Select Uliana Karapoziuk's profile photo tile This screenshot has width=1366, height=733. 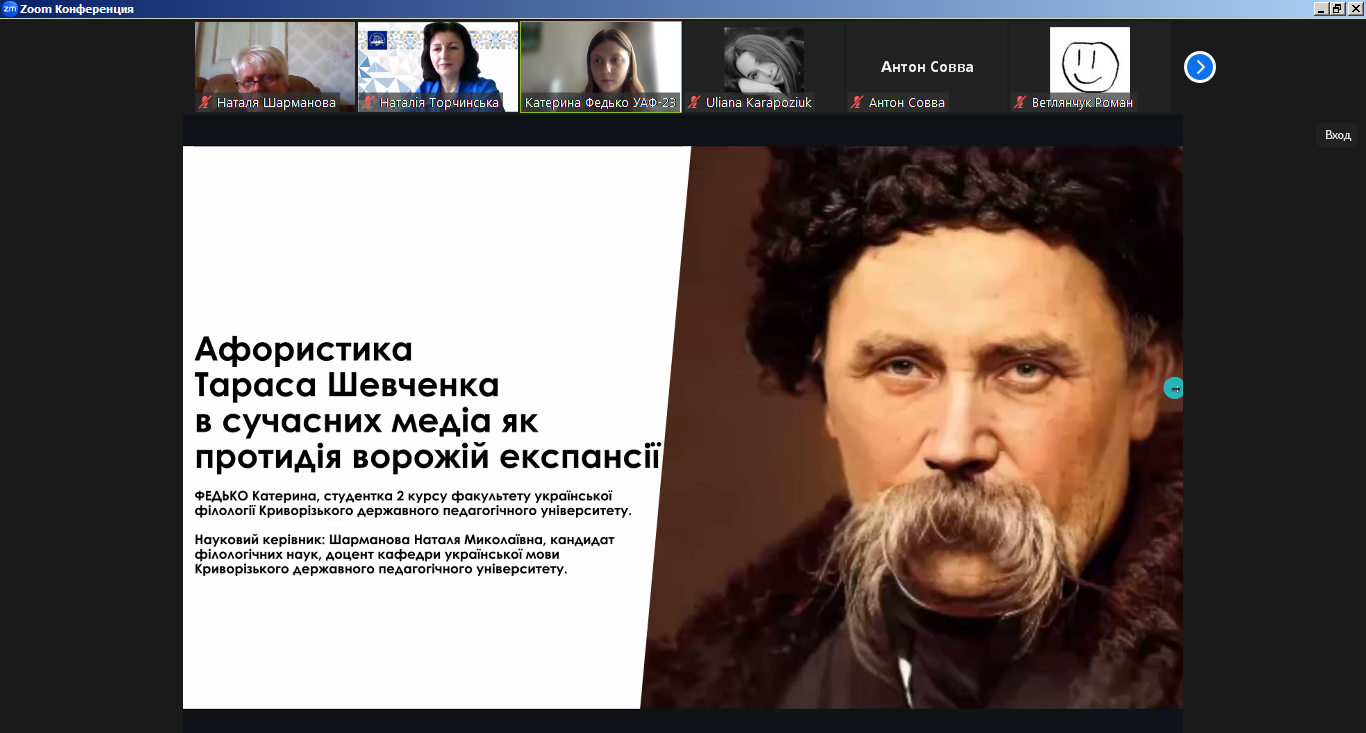pos(763,58)
